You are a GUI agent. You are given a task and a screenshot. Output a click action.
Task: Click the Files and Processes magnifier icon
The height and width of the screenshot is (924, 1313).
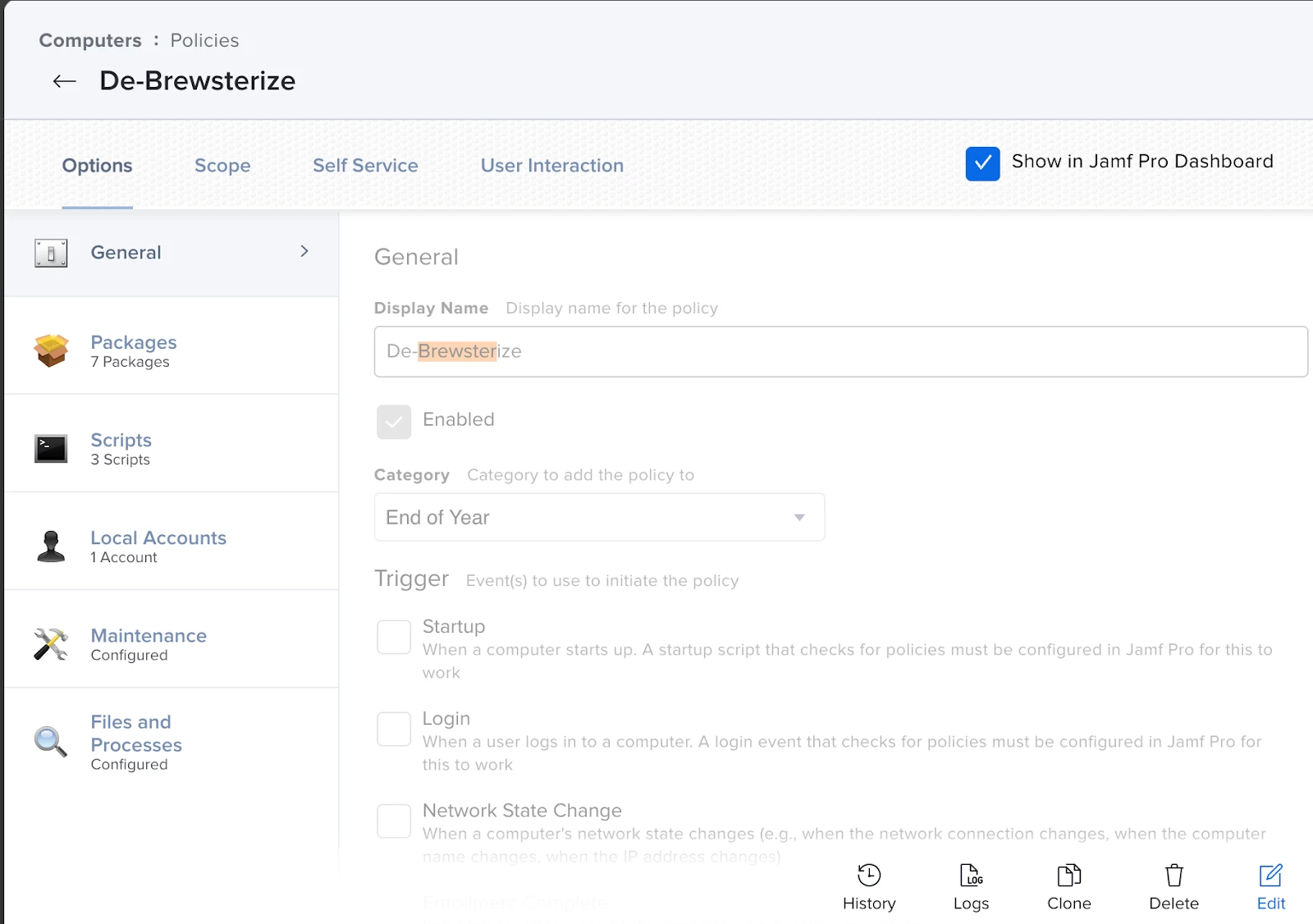pyautogui.click(x=51, y=742)
